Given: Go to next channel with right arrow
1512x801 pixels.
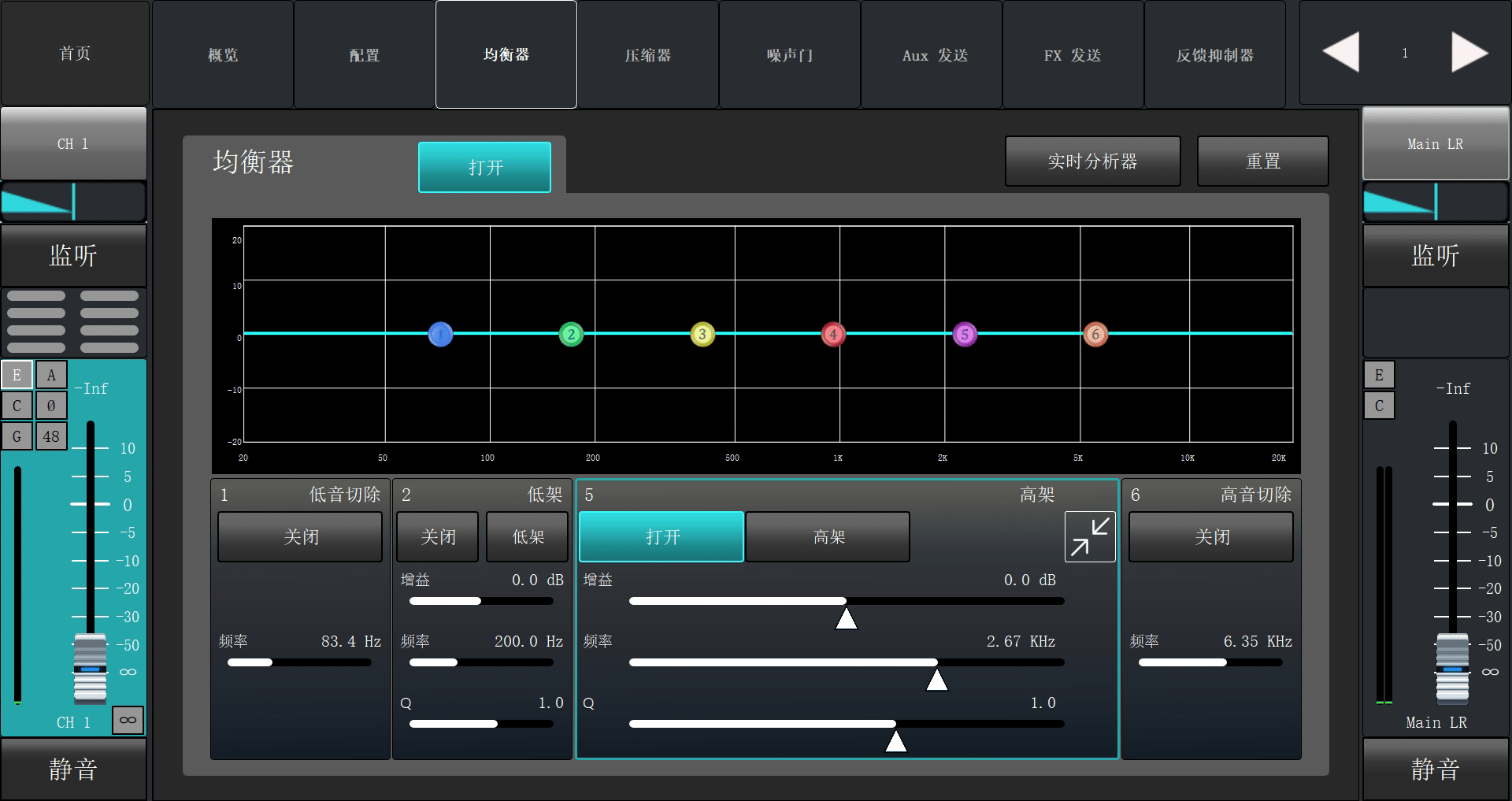Looking at the screenshot, I should (x=1469, y=53).
